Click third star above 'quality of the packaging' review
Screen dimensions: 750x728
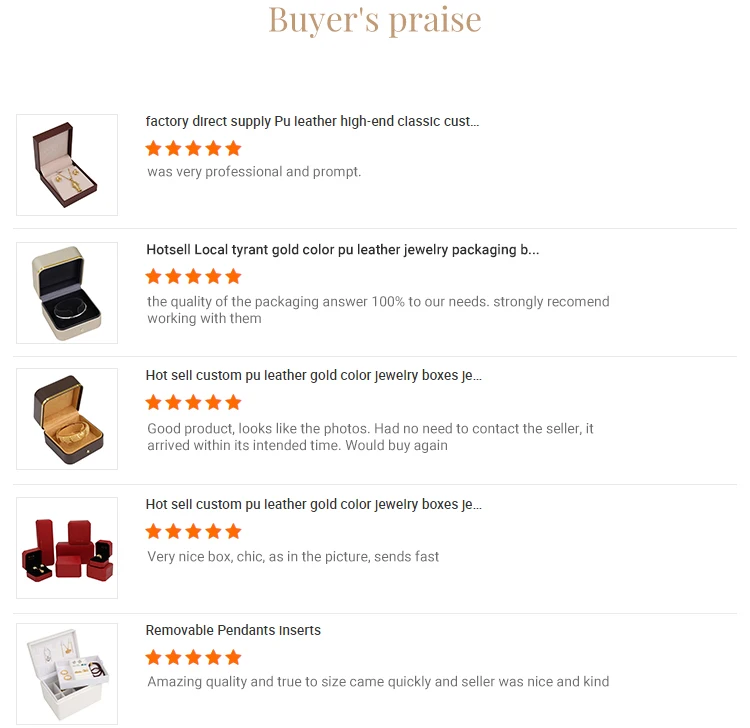(193, 276)
